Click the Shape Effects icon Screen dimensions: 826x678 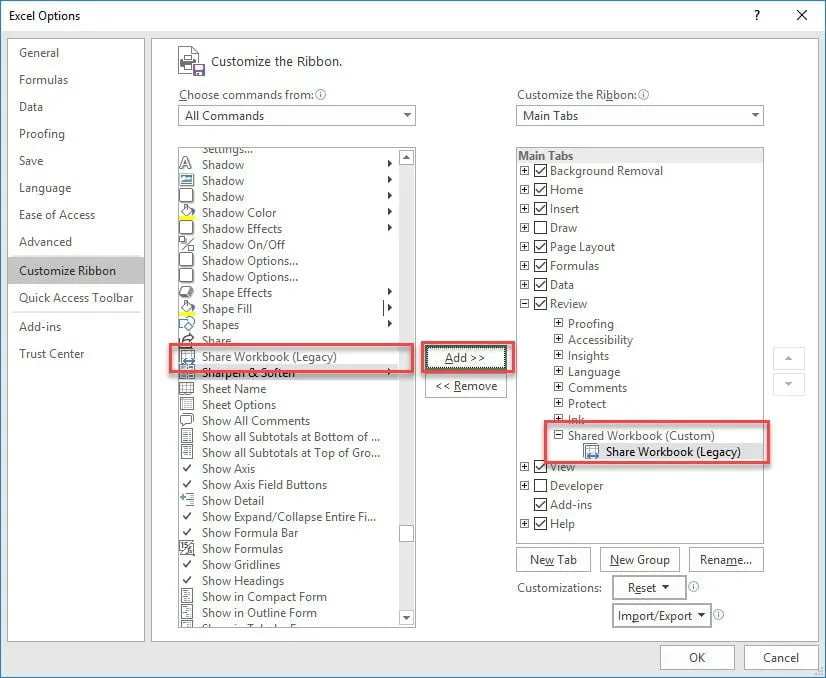[x=186, y=293]
